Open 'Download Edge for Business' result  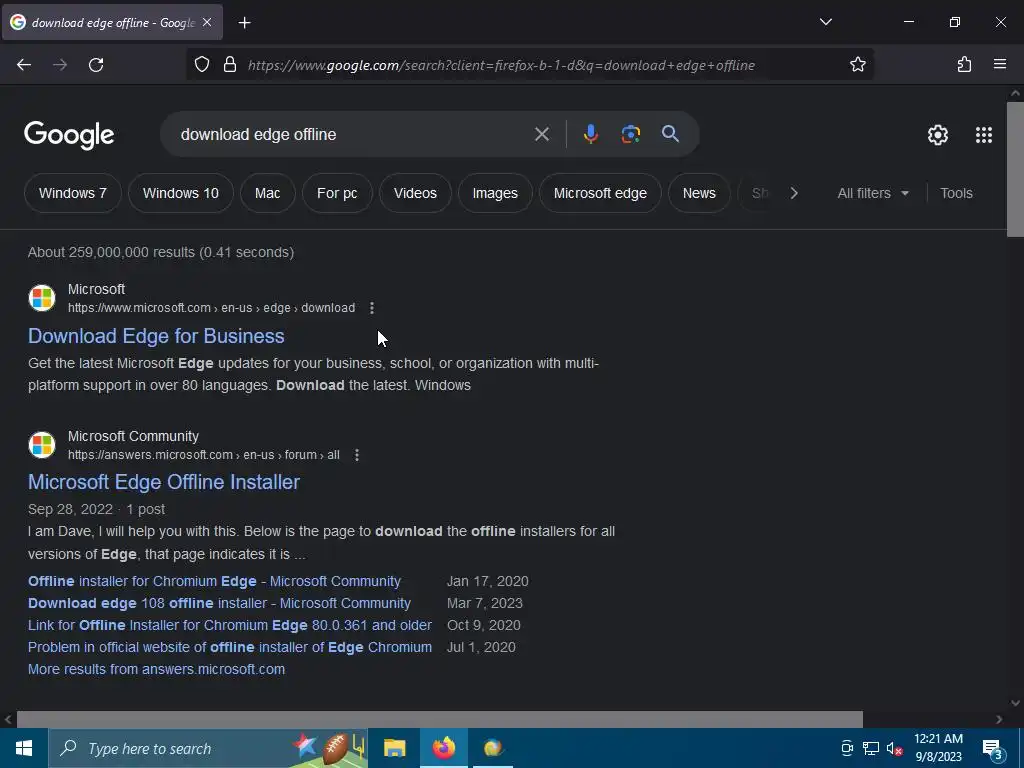coord(156,336)
